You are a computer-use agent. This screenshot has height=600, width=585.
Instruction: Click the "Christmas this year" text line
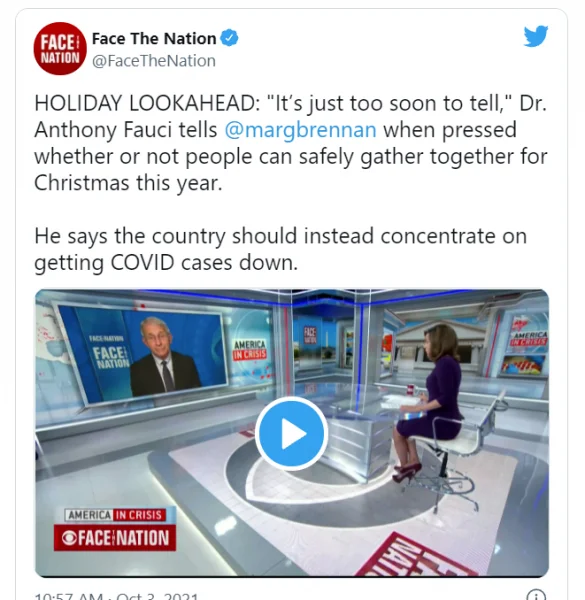[128, 183]
